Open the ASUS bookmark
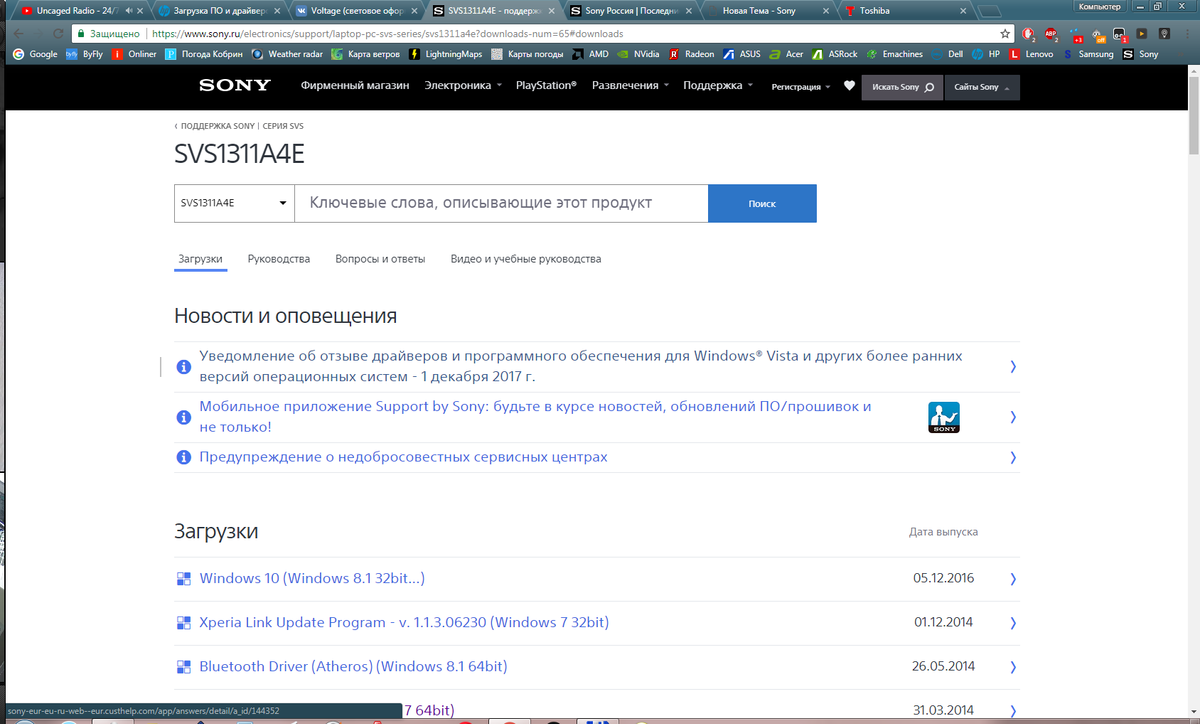Image resolution: width=1200 pixels, height=724 pixels. pyautogui.click(x=742, y=54)
